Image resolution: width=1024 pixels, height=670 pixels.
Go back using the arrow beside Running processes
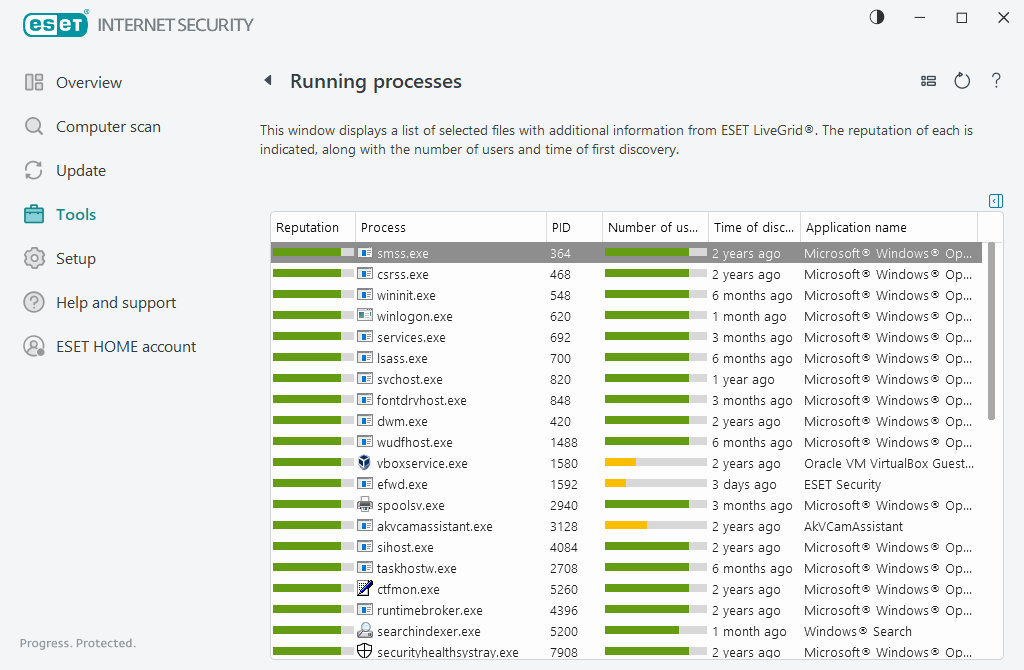click(268, 81)
